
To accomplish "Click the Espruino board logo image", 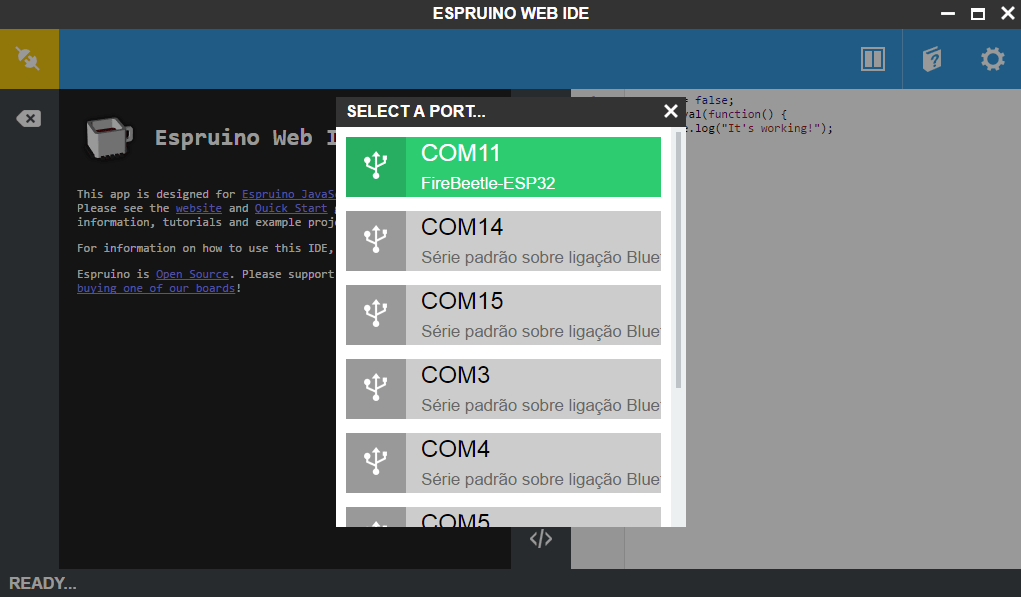I will tap(110, 136).
